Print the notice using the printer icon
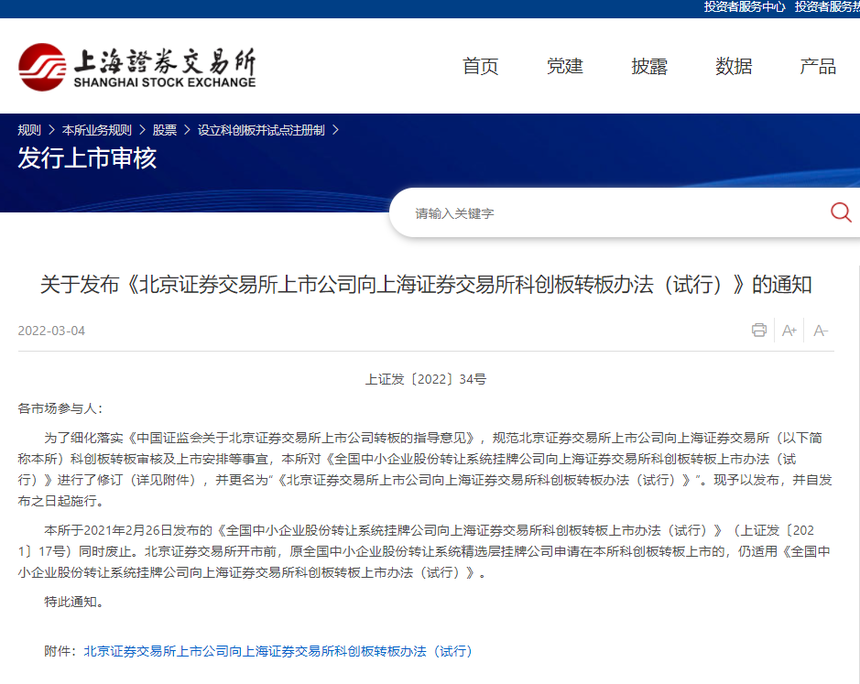 759,330
